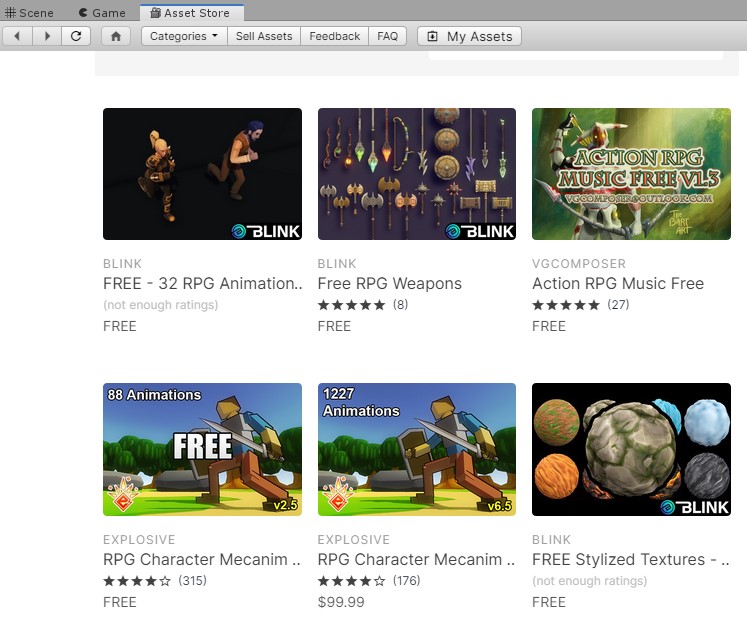Viewport: 747px width, 618px height.
Task: Open My Assets
Action: tap(469, 36)
